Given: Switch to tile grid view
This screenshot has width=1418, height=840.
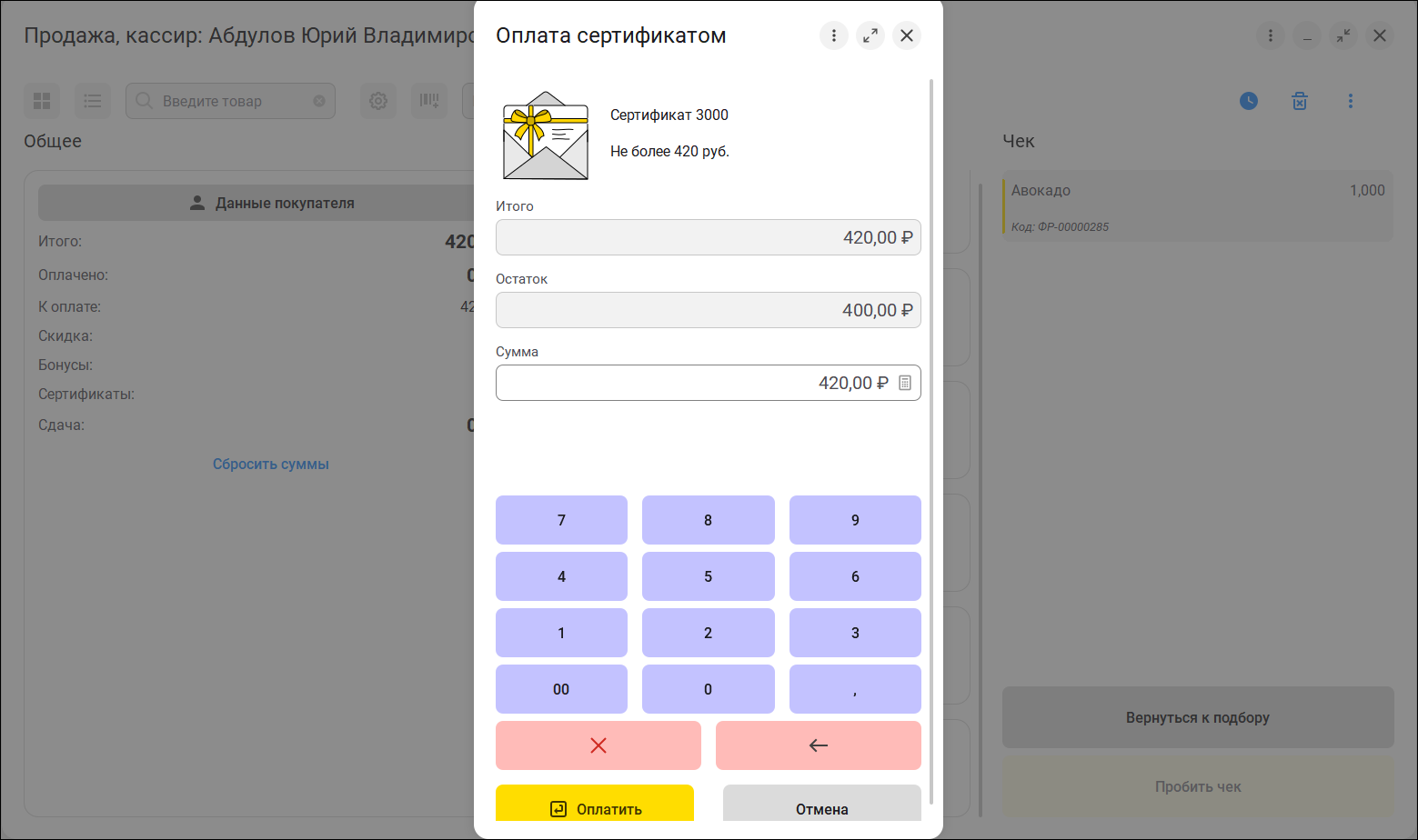Looking at the screenshot, I should (42, 101).
